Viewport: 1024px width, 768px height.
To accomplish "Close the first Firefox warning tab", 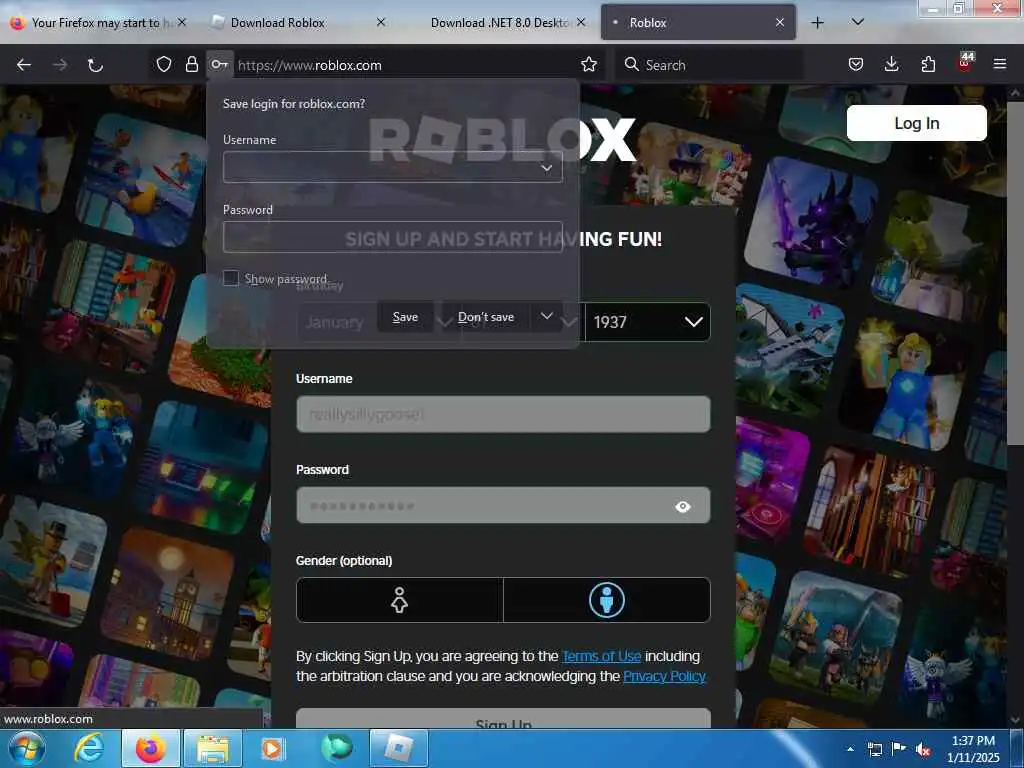I will 182,23.
